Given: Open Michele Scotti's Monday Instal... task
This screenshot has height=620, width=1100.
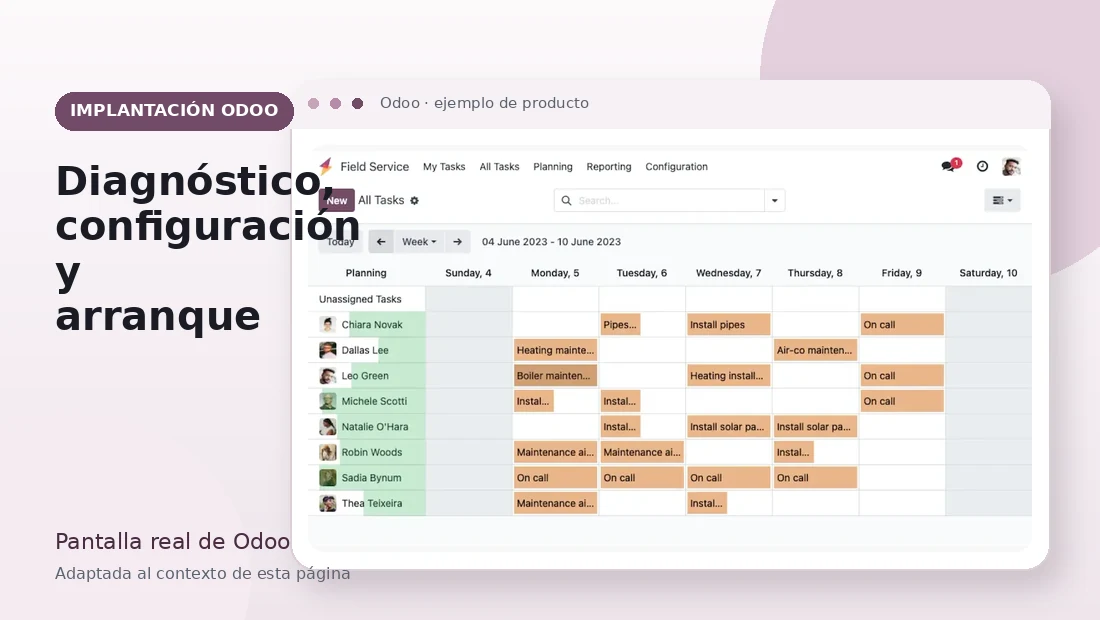Looking at the screenshot, I should click(534, 401).
